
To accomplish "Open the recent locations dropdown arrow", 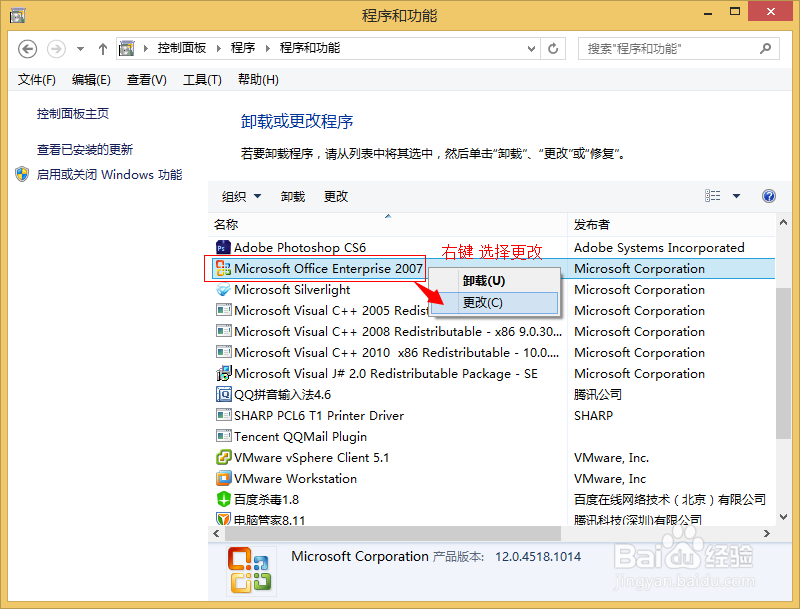I will tap(80, 49).
